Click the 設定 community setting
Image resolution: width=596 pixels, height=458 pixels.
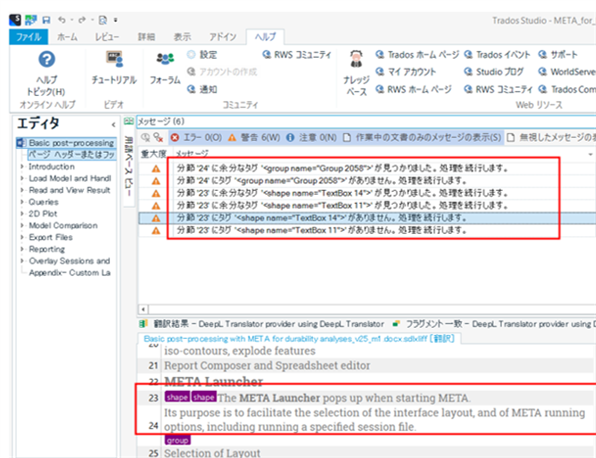click(x=202, y=55)
